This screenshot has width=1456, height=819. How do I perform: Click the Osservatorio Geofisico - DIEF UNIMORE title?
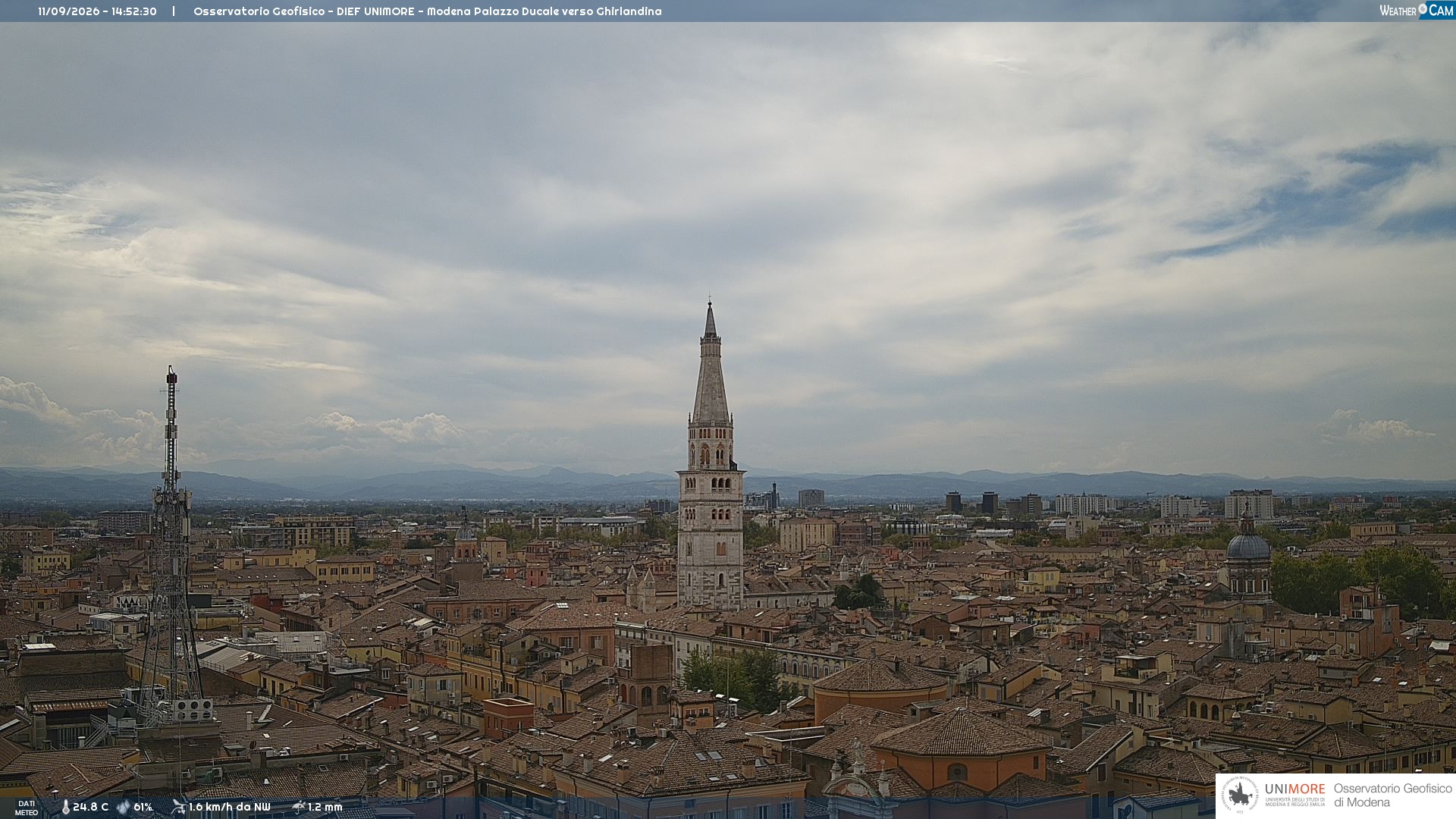(304, 11)
